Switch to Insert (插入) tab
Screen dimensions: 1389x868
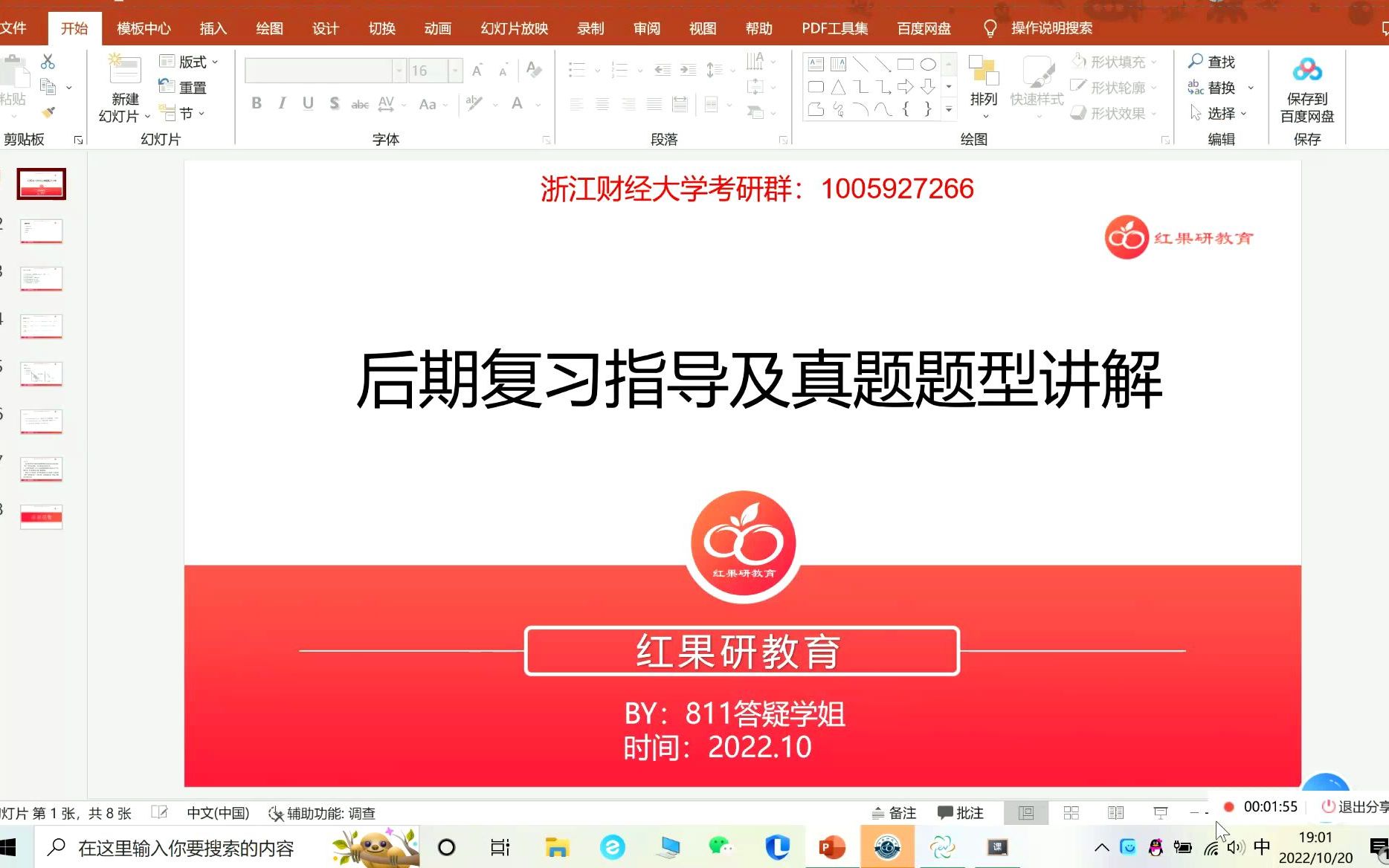point(213,28)
